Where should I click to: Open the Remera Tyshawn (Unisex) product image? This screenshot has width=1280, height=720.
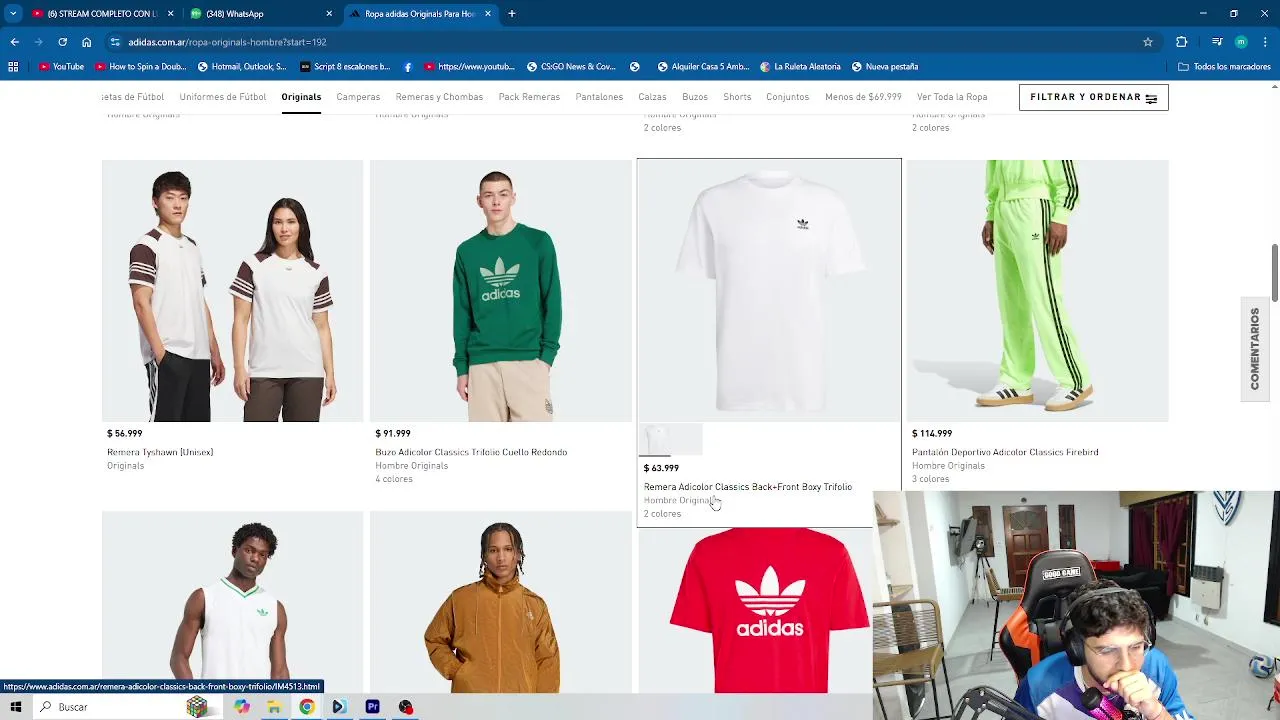232,290
